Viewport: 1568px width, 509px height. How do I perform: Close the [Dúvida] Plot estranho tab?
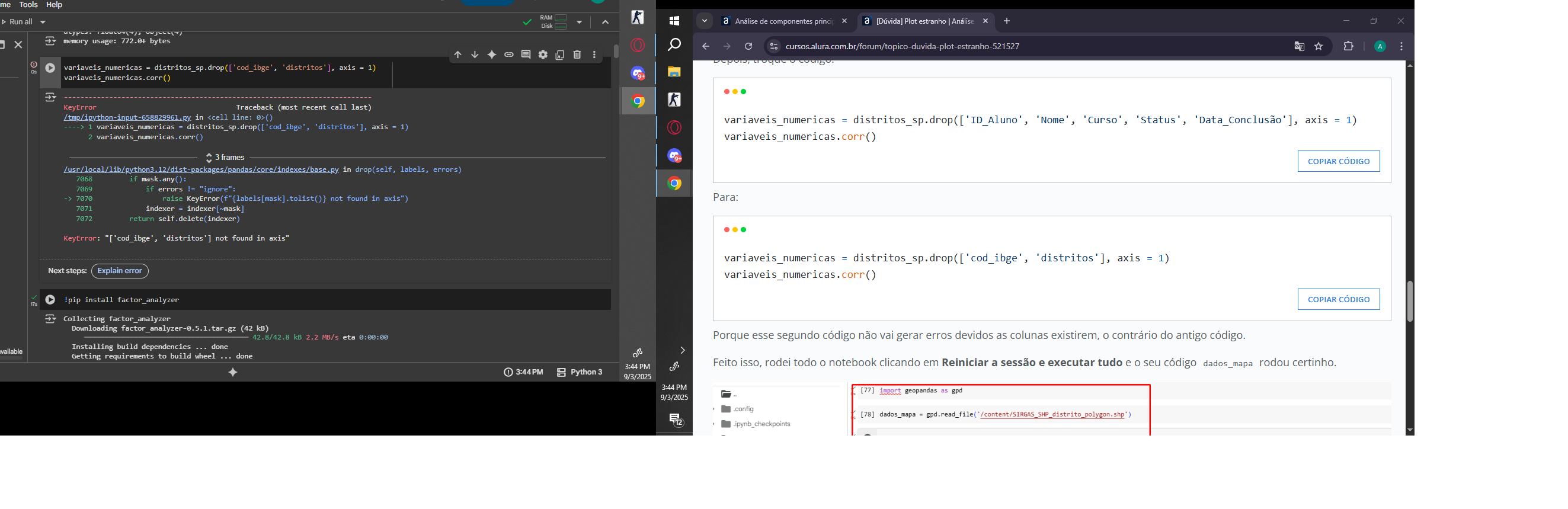pos(985,21)
